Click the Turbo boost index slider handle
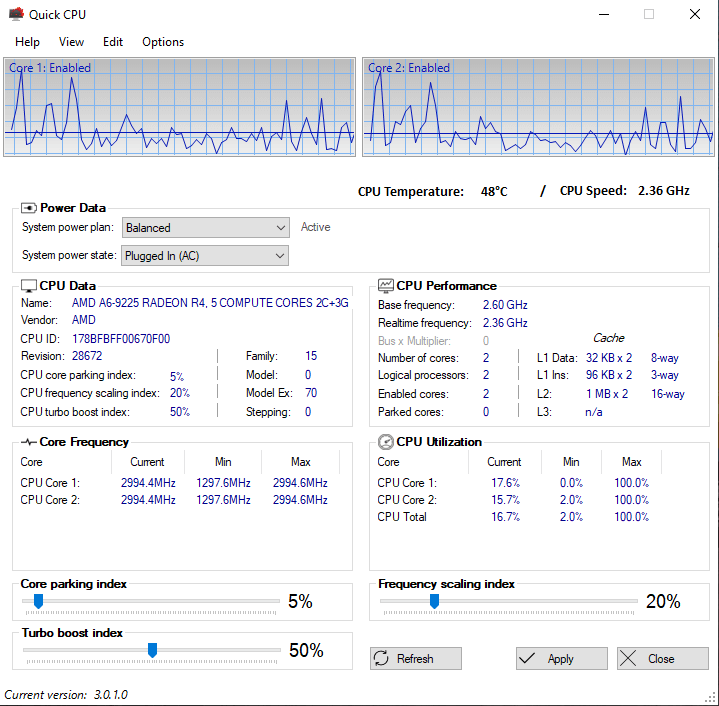The image size is (719, 706). [x=152, y=650]
